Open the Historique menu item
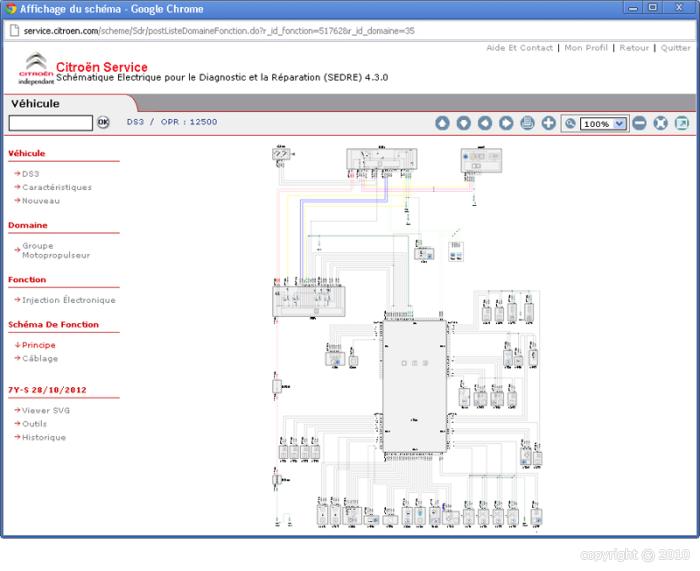 point(44,438)
